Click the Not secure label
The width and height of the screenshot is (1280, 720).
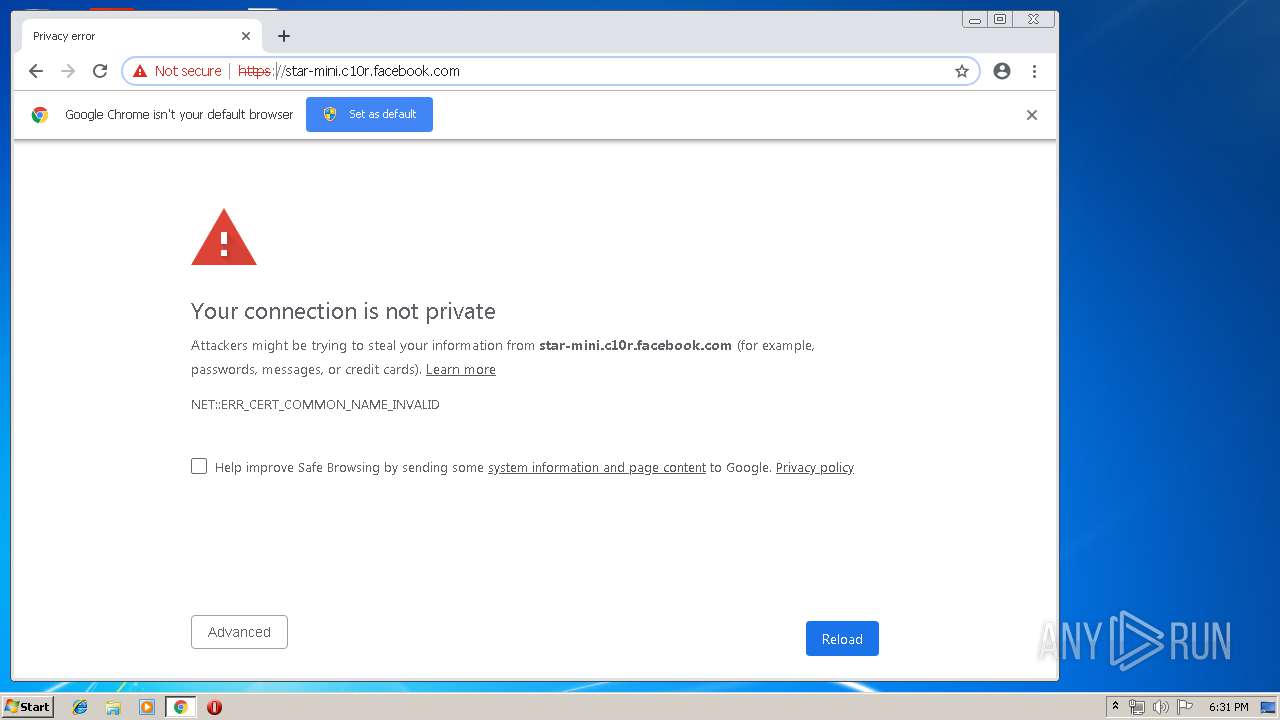[x=188, y=71]
